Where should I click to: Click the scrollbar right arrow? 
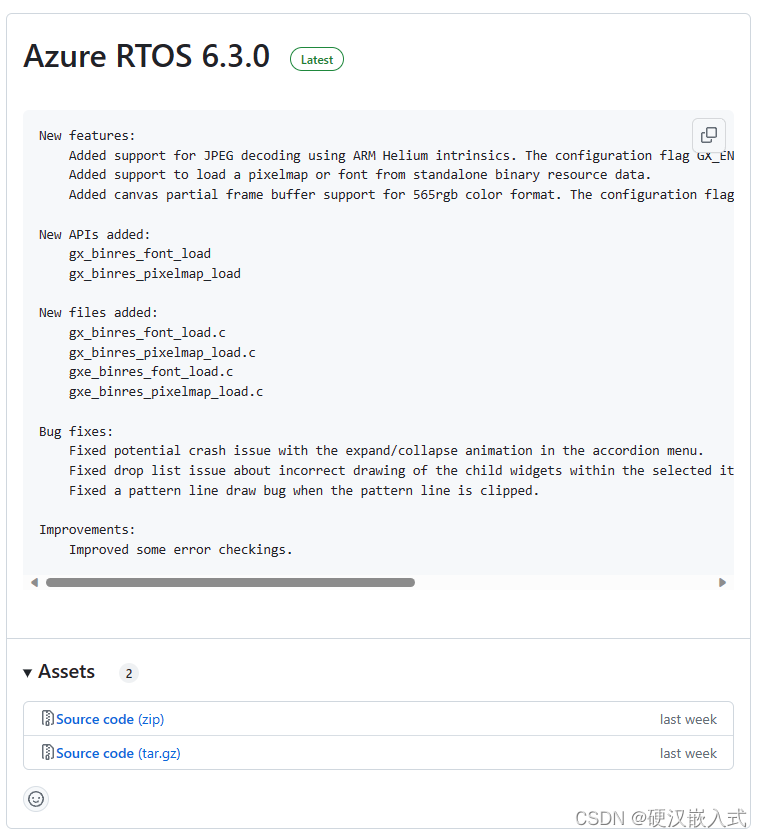point(722,583)
